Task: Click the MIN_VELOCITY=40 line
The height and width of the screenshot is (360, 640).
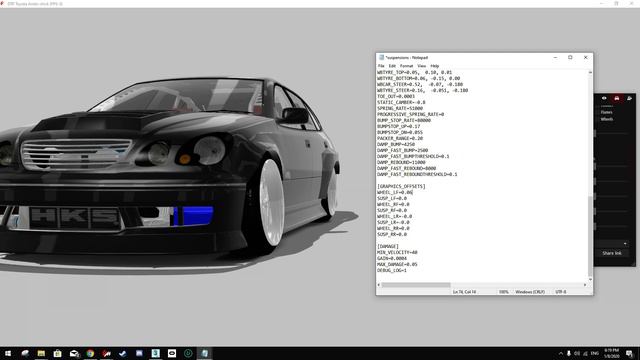Action: [397, 252]
